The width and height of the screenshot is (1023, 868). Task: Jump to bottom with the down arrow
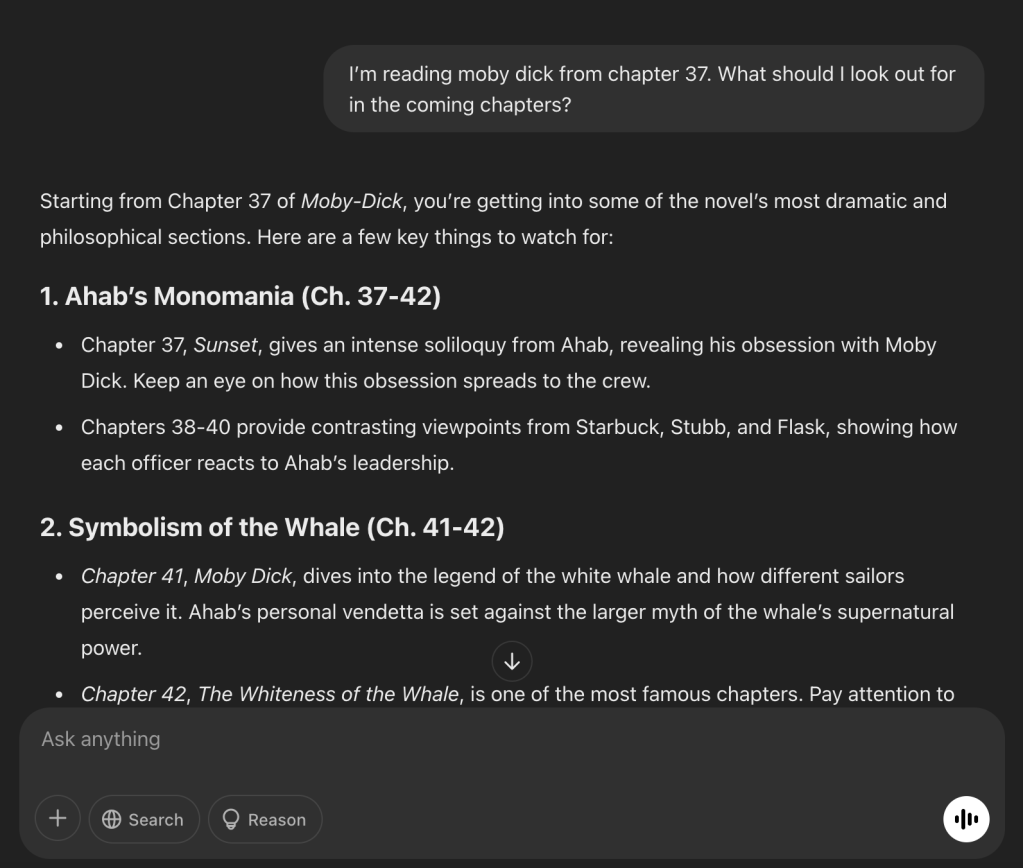click(x=512, y=661)
